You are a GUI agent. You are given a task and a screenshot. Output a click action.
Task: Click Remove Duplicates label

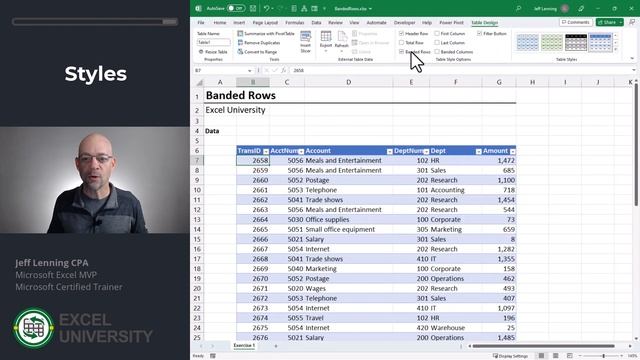coord(262,43)
